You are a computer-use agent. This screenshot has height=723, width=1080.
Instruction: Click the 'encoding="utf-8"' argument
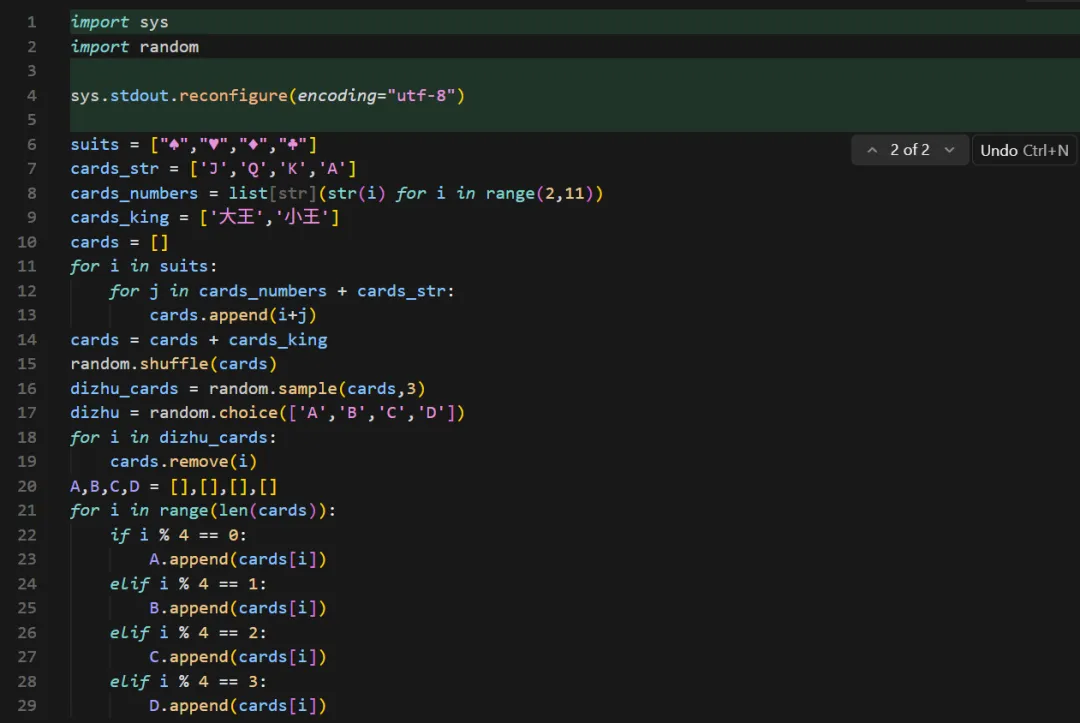pos(376,96)
